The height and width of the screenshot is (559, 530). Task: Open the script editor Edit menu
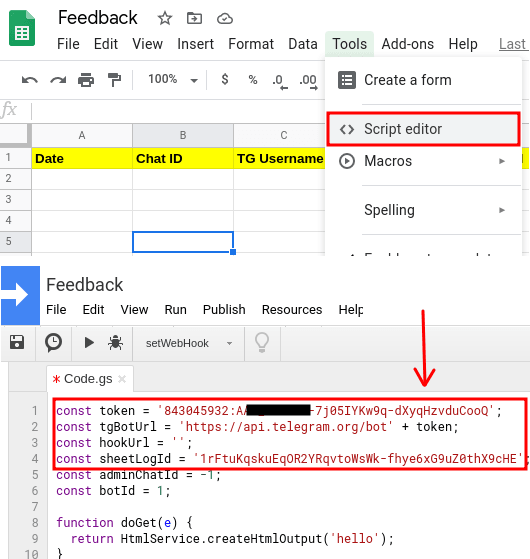93,309
